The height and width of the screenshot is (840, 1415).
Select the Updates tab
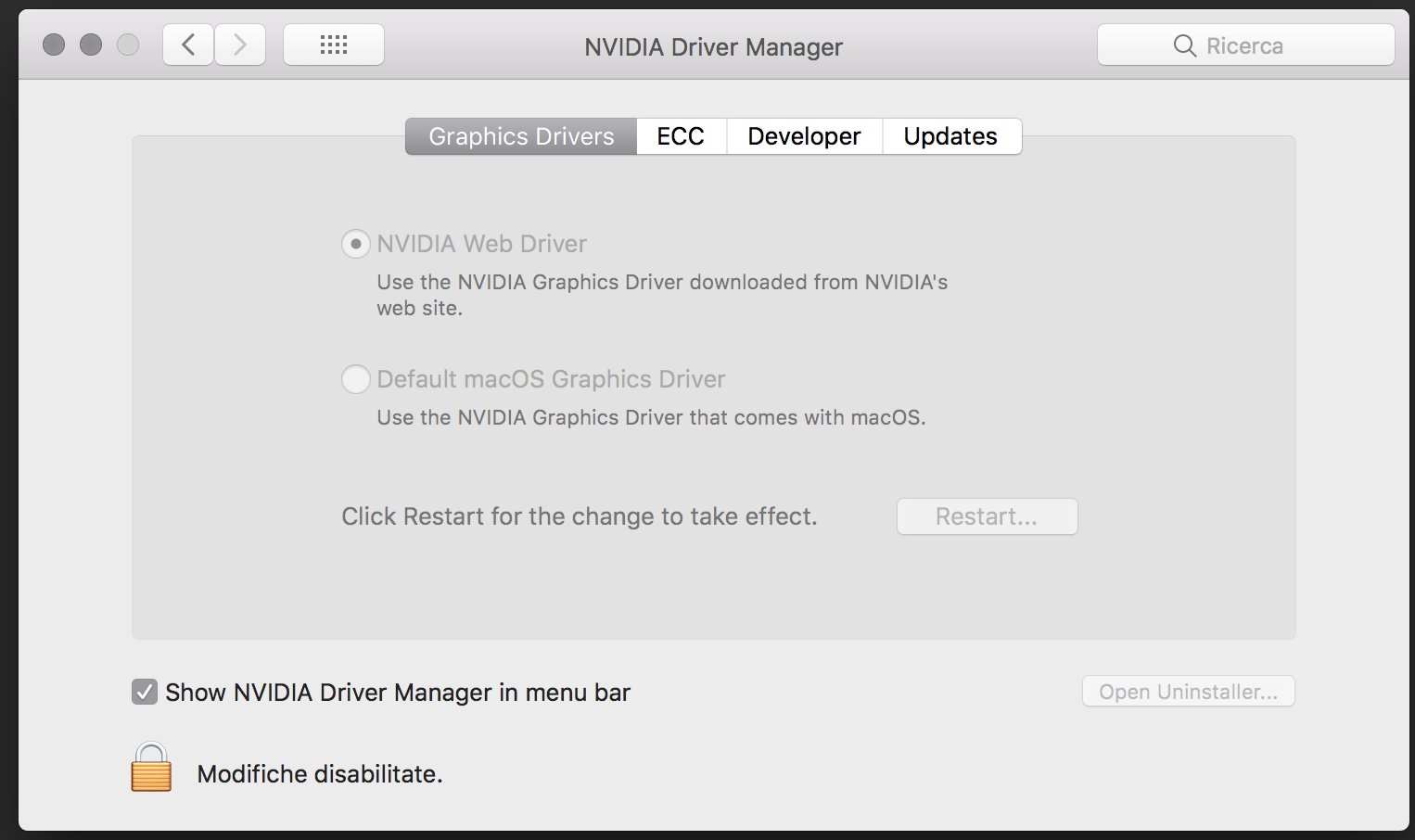pyautogui.click(x=950, y=136)
